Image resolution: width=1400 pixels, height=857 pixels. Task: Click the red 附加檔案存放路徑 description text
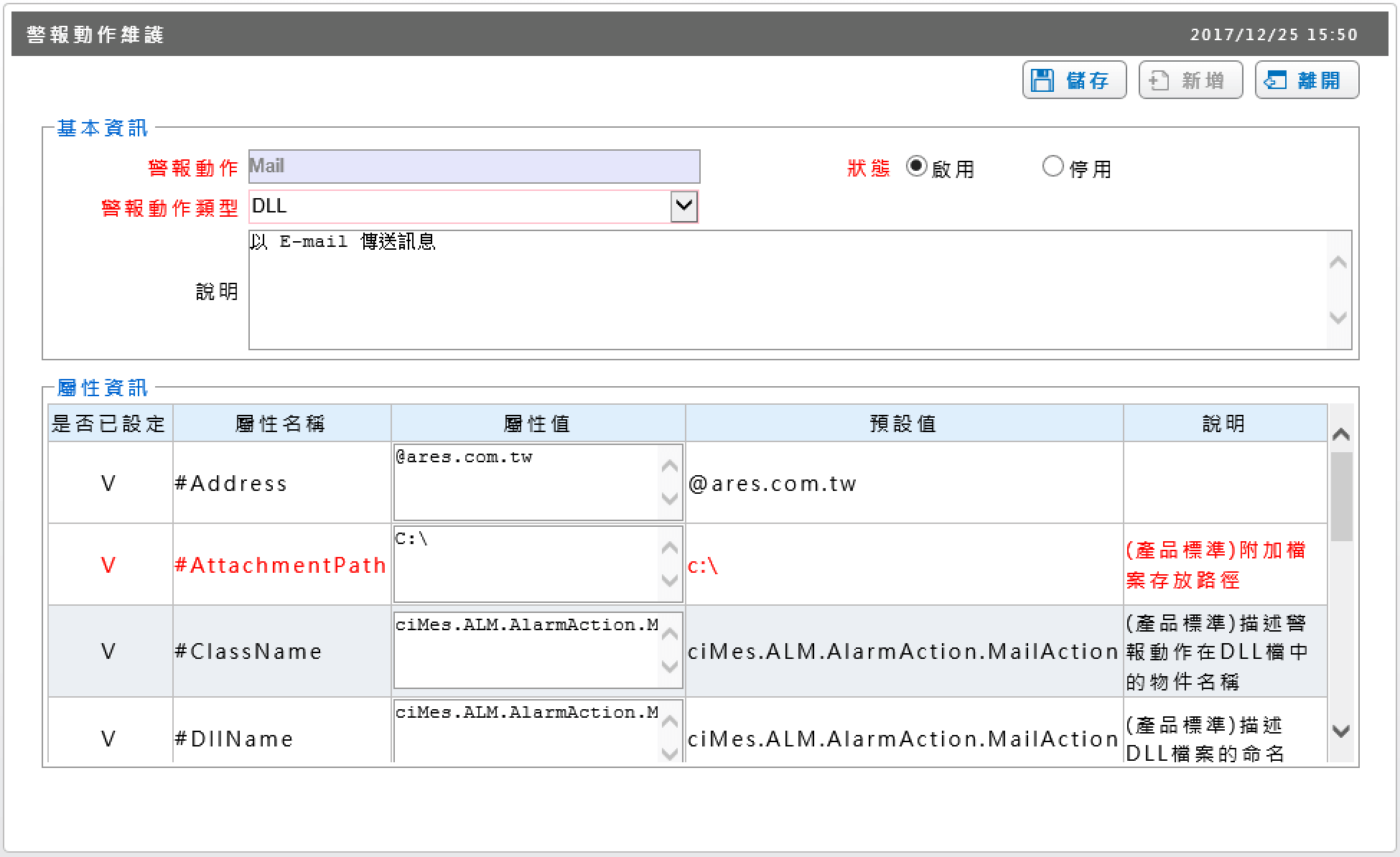click(x=1215, y=566)
